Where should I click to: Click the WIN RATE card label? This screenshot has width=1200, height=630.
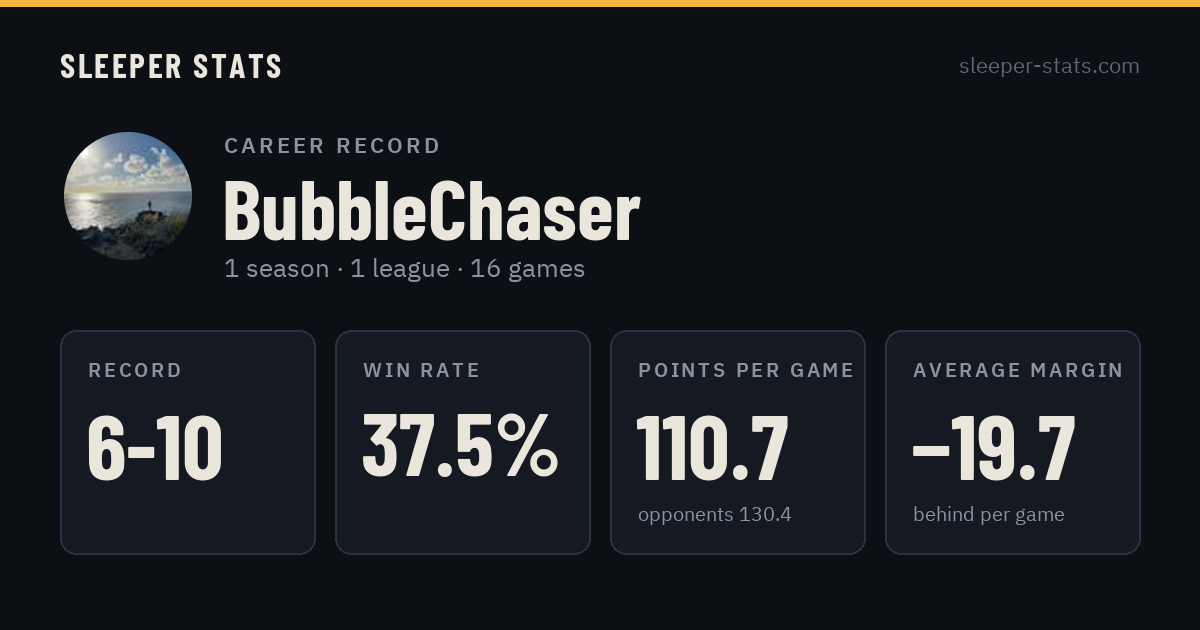tap(421, 371)
